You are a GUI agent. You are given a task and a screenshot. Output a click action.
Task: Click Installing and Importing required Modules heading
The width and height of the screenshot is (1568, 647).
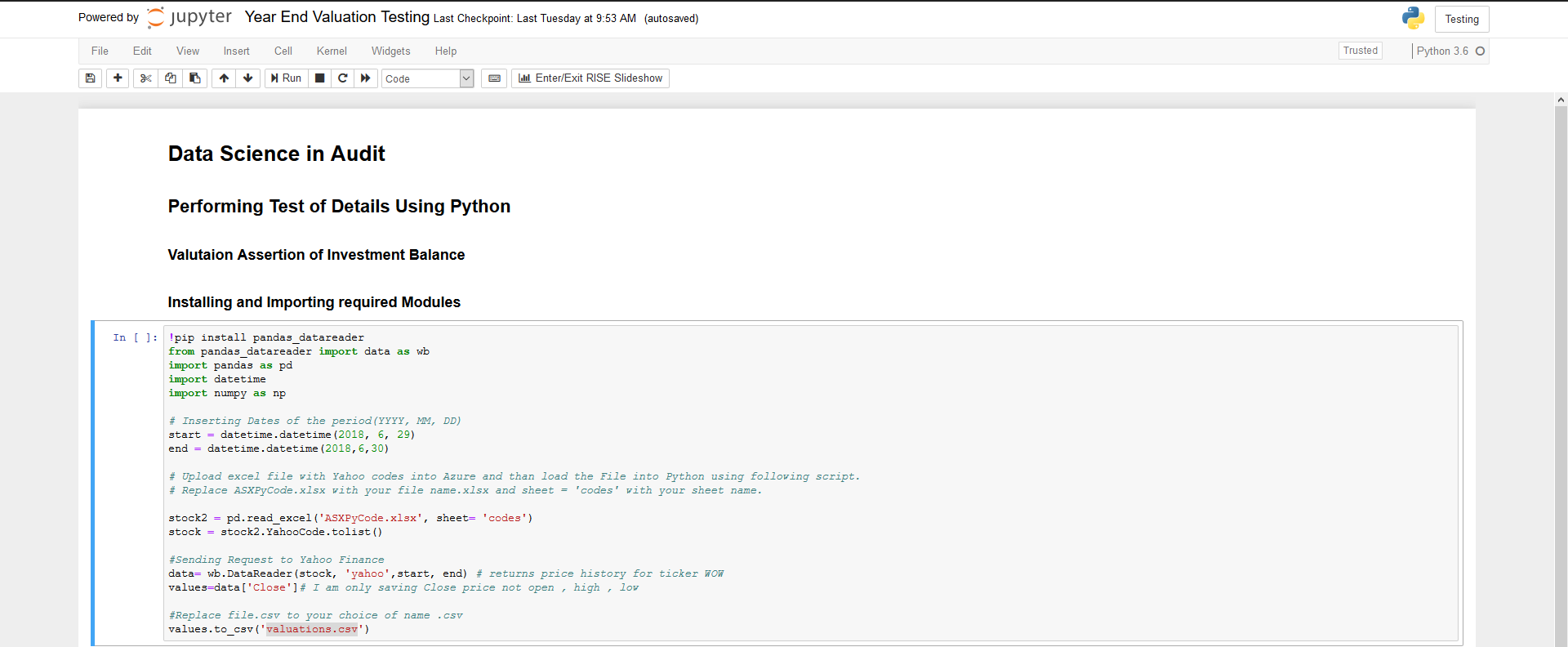(314, 302)
